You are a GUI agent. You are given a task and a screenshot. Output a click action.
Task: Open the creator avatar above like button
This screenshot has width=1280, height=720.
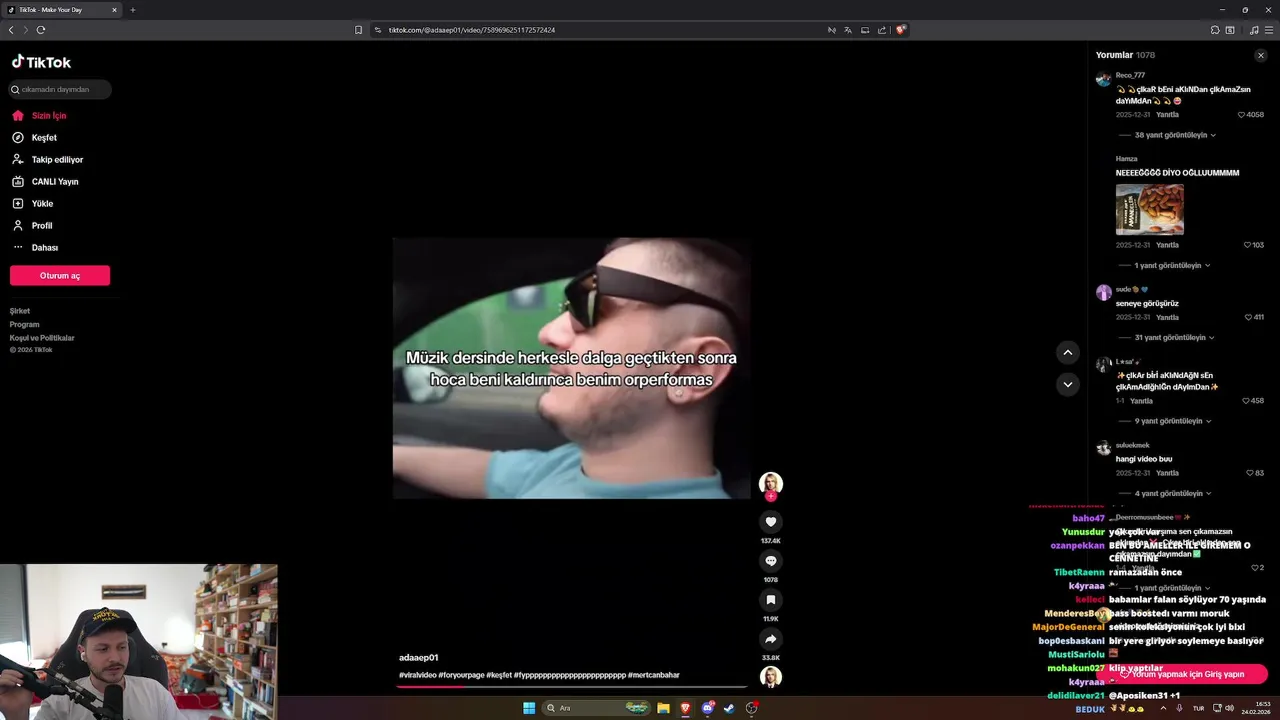click(770, 483)
